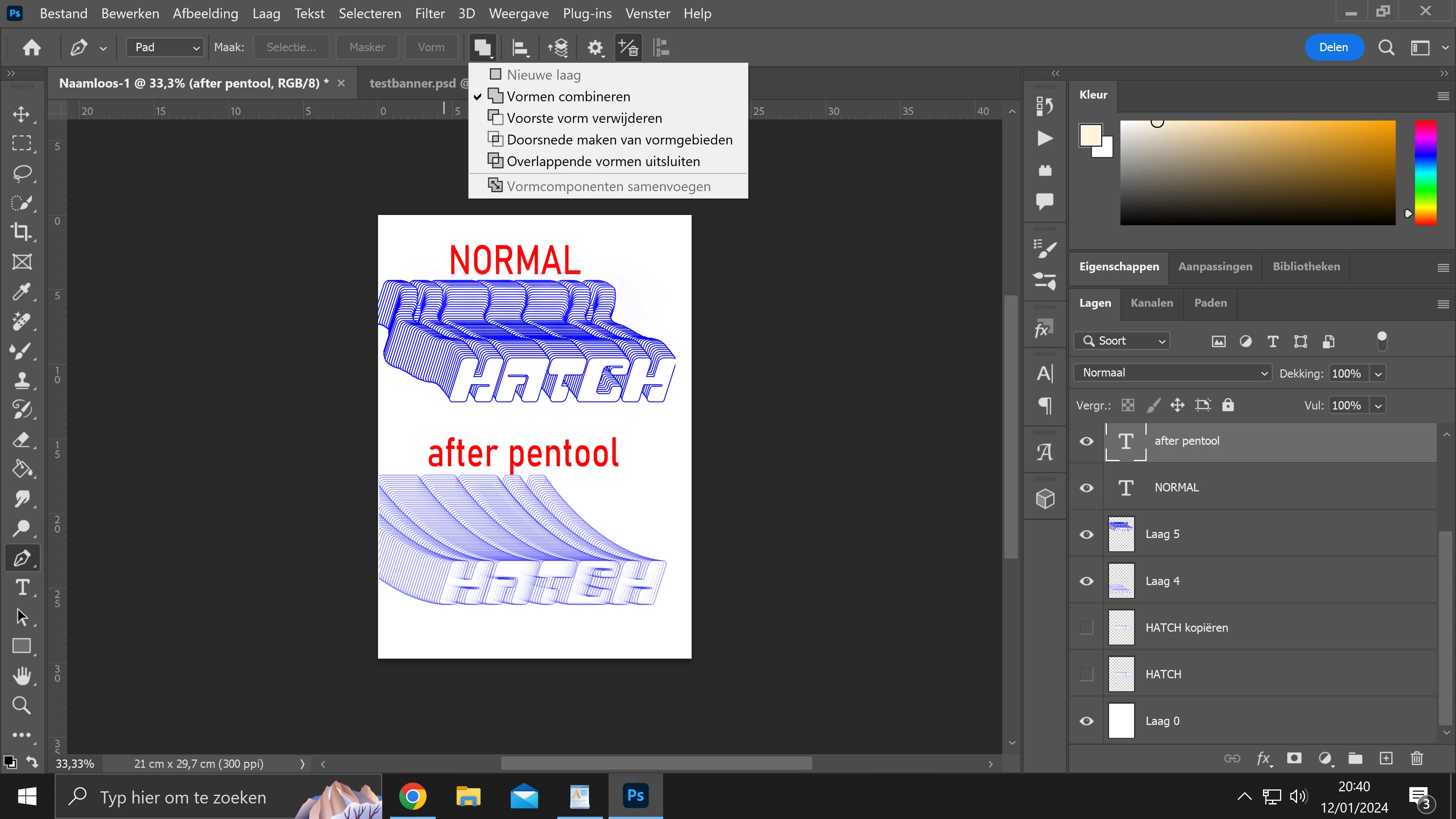The height and width of the screenshot is (819, 1456).
Task: Select the Crop tool
Action: pos(22,231)
